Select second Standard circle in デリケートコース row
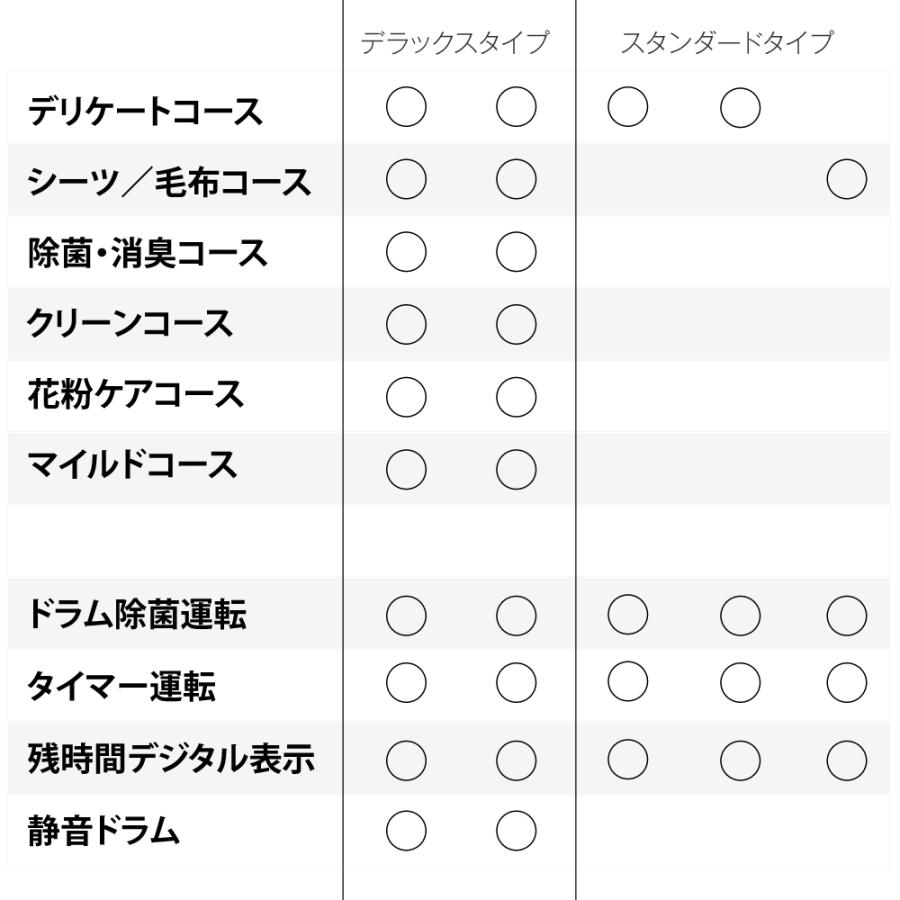Screen dimensions: 900x900 pyautogui.click(x=740, y=108)
